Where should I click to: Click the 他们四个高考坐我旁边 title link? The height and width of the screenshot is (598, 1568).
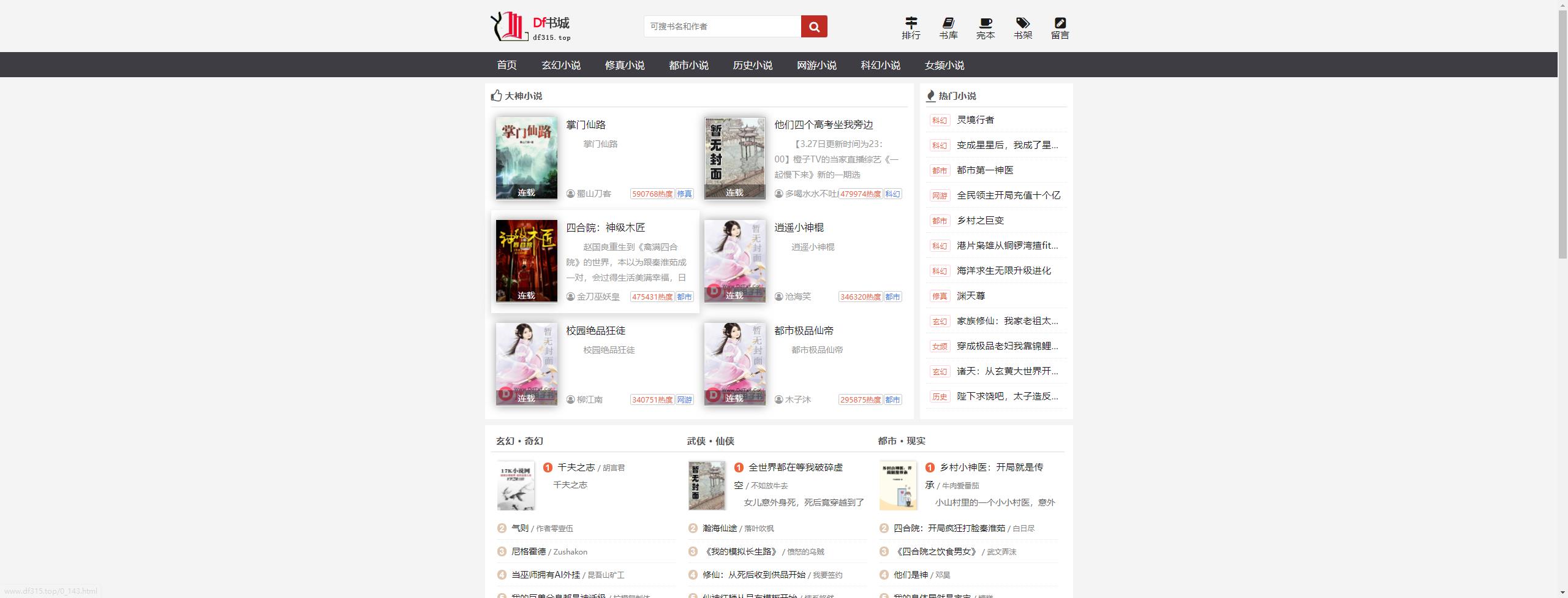[x=823, y=125]
